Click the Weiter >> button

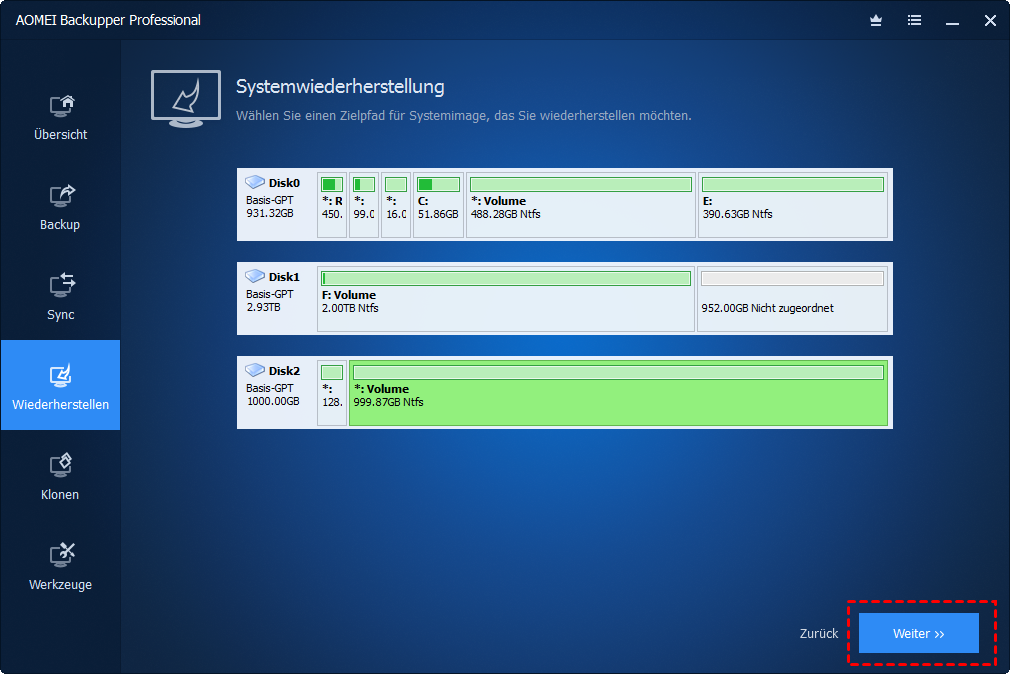[x=919, y=633]
